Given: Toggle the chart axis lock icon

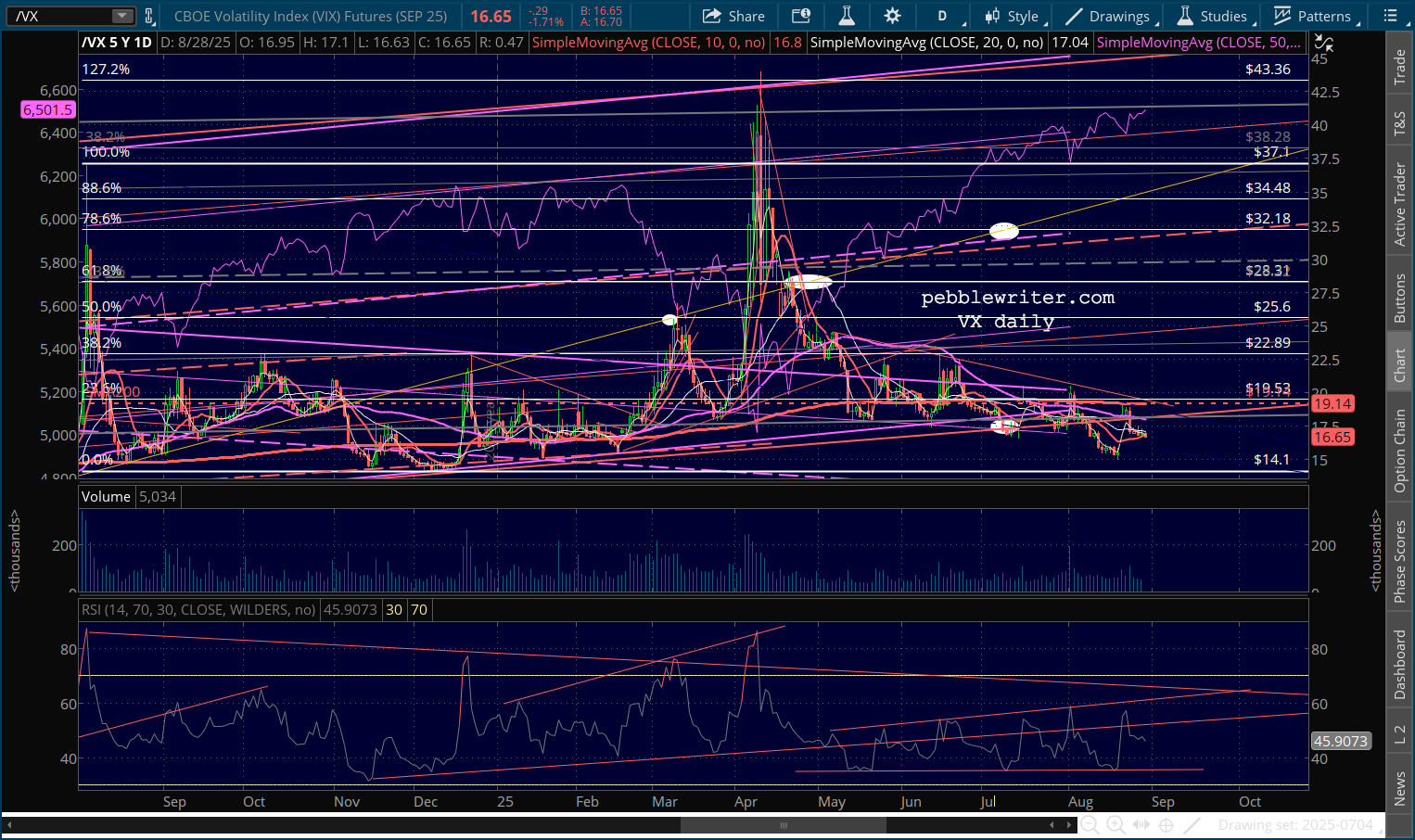Looking at the screenshot, I should tap(1324, 43).
